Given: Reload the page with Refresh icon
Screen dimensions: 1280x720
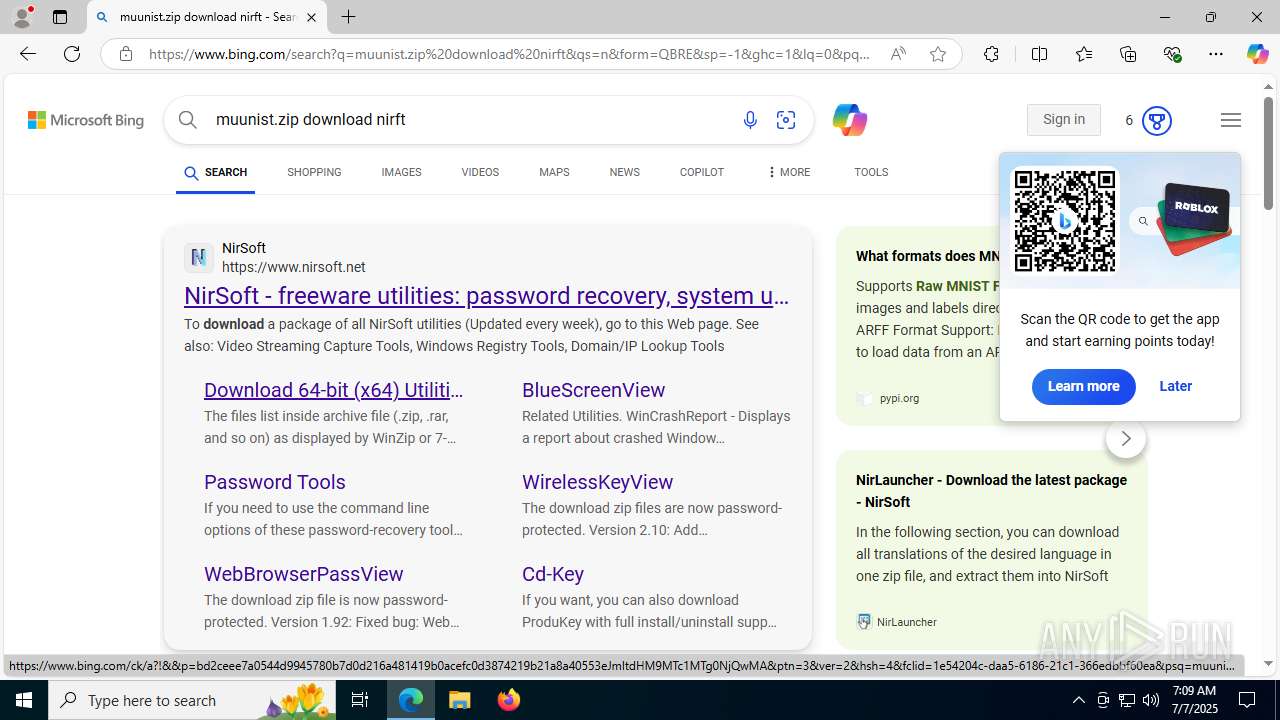Looking at the screenshot, I should click(x=72, y=54).
